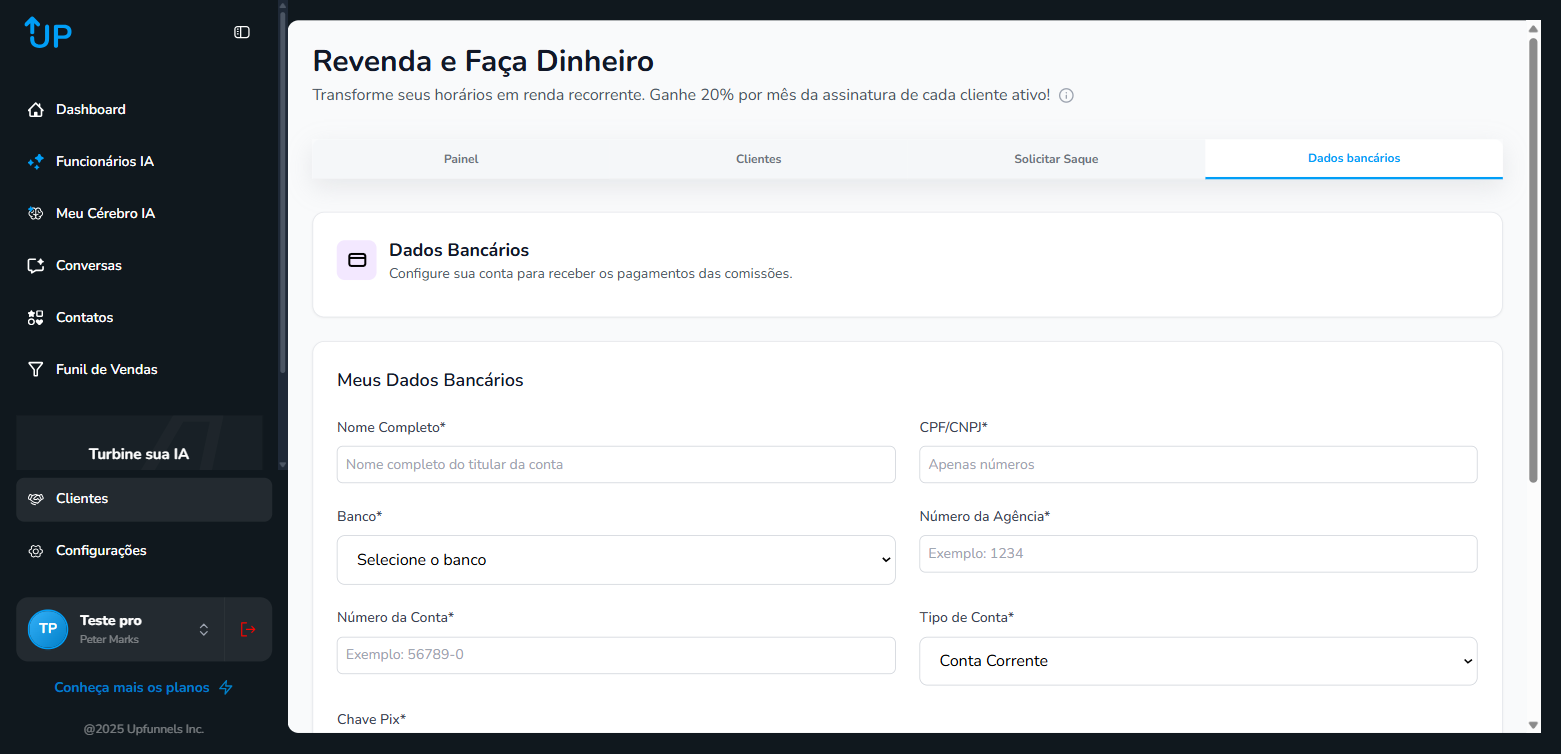Click the info icon beside the subtitle
The image size is (1561, 754).
pyautogui.click(x=1066, y=96)
